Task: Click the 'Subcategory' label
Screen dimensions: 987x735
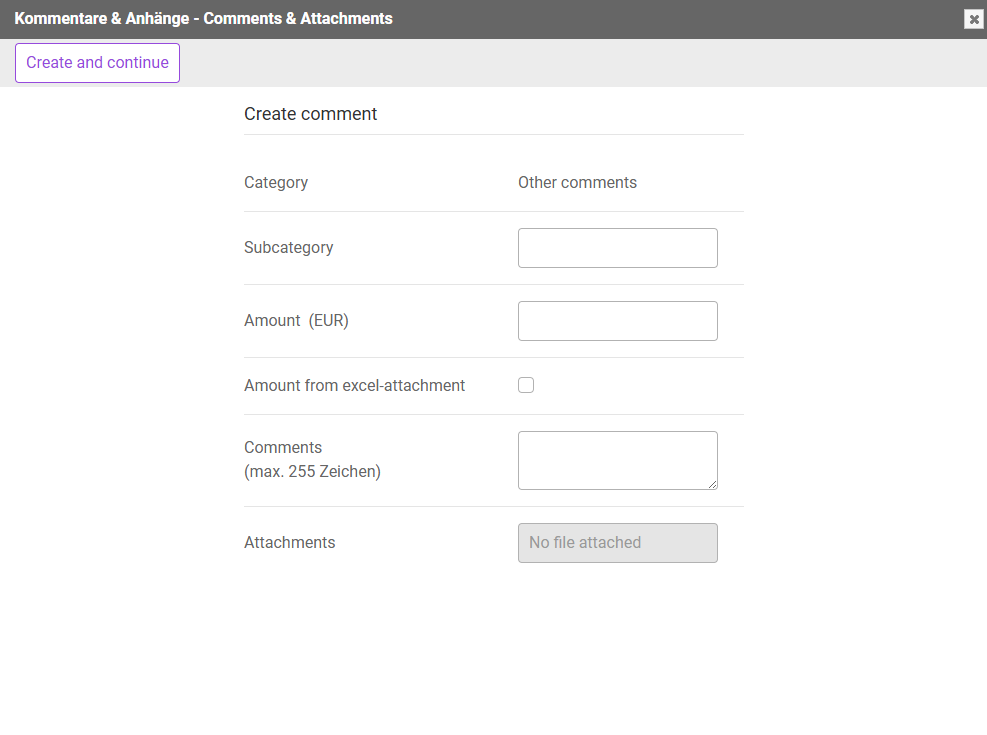Action: coord(288,248)
